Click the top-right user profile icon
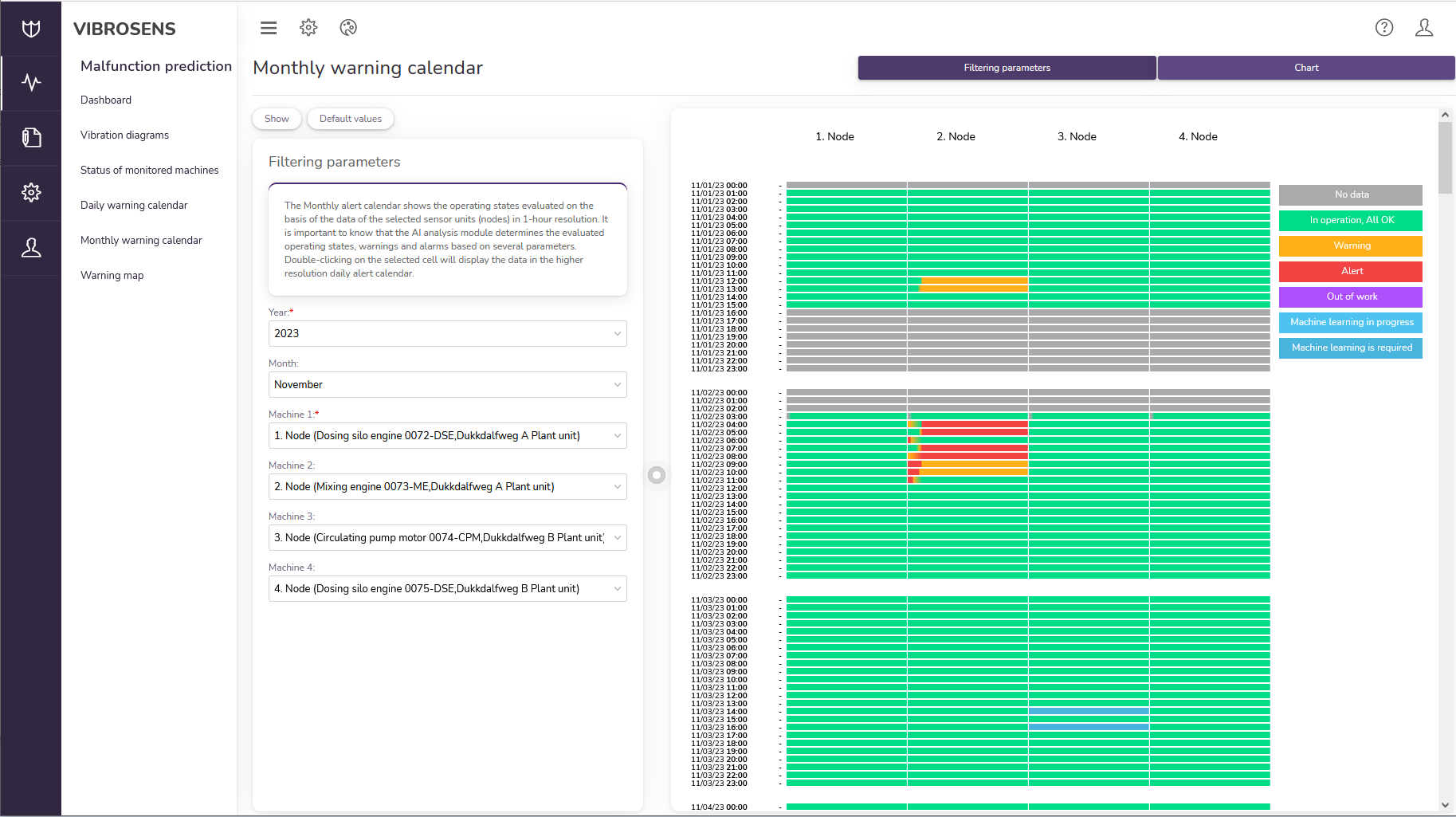Image resolution: width=1456 pixels, height=817 pixels. [1424, 28]
